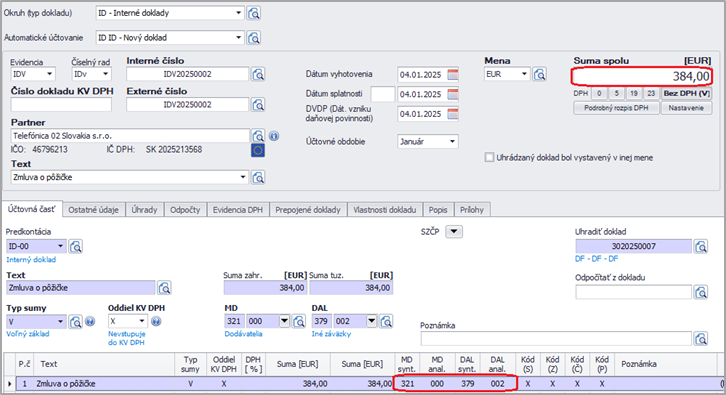Screen dimensions: 726x395
Task: Open MD account lookup icon
Action: coord(299,321)
